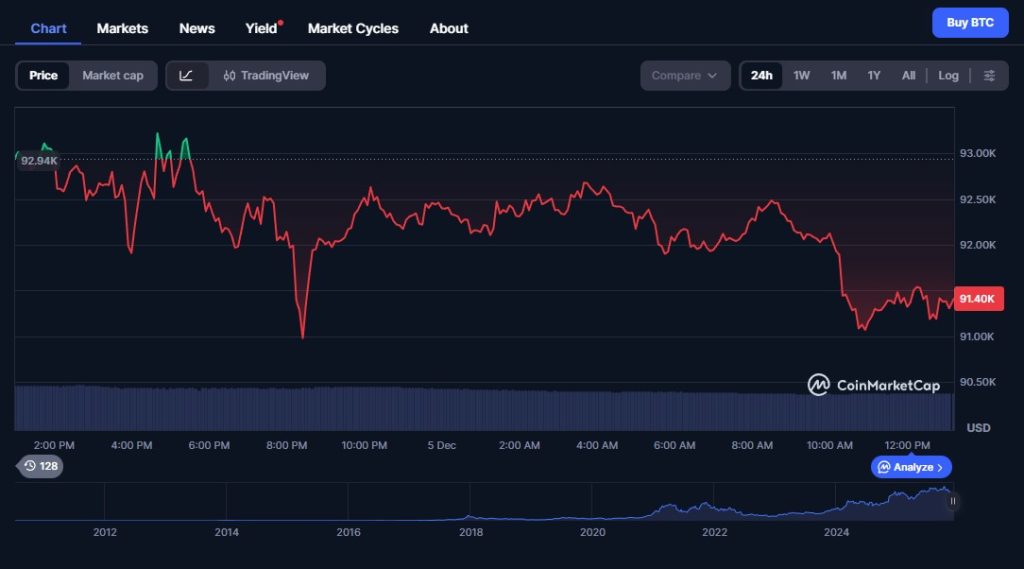The width and height of the screenshot is (1024, 569).
Task: Click the 92.94K opening price label
Action: coord(39,161)
